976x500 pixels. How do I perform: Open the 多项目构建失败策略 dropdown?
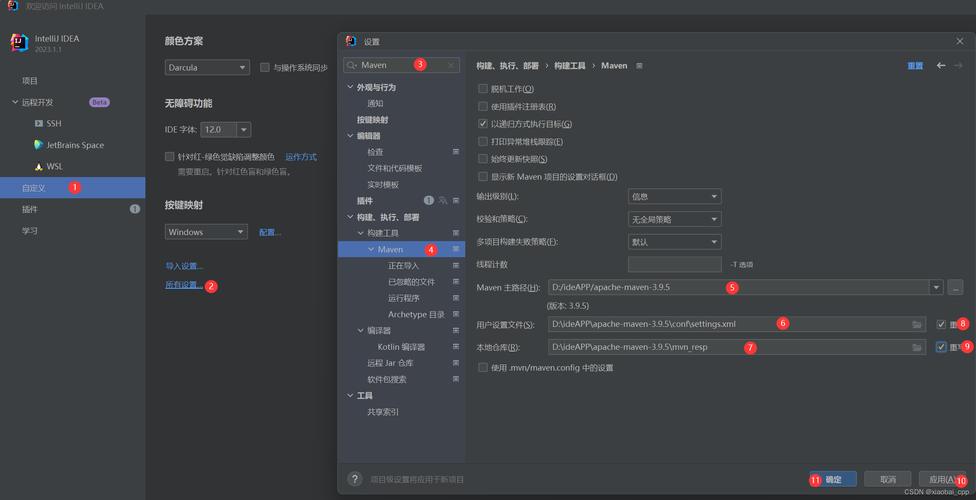pos(675,242)
